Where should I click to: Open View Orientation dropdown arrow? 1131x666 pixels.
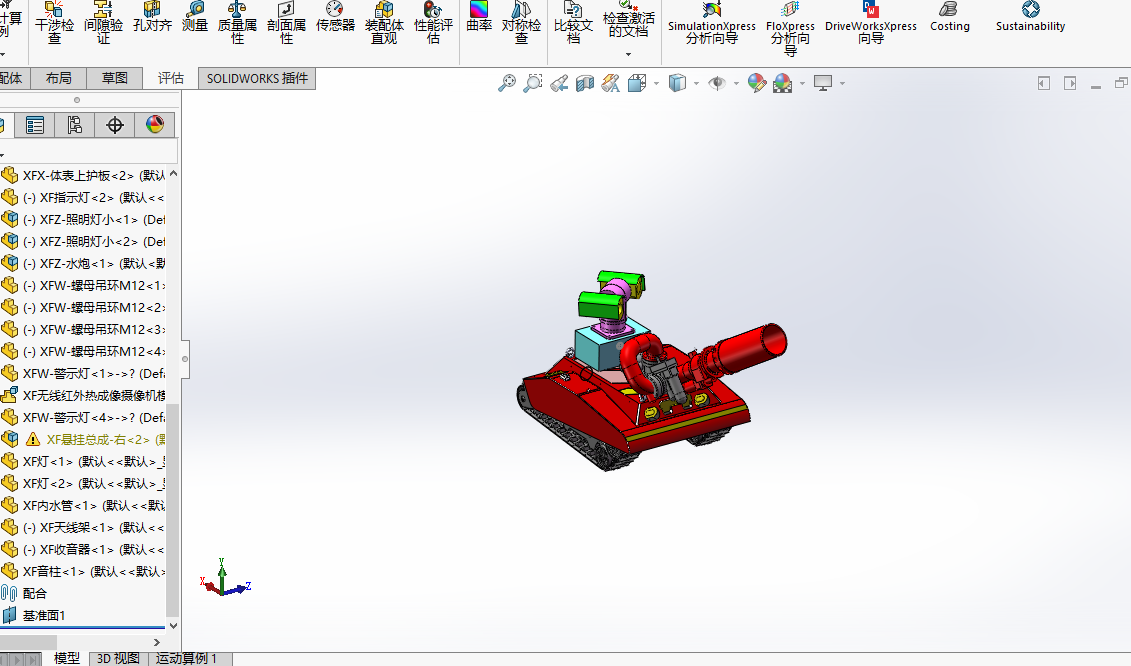(x=656, y=84)
